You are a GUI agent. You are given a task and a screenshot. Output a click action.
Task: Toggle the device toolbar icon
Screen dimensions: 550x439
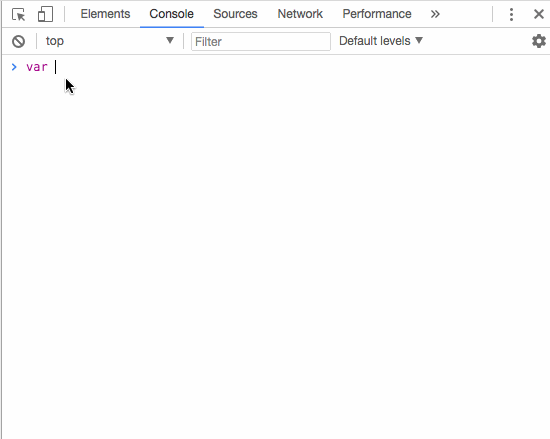45,14
